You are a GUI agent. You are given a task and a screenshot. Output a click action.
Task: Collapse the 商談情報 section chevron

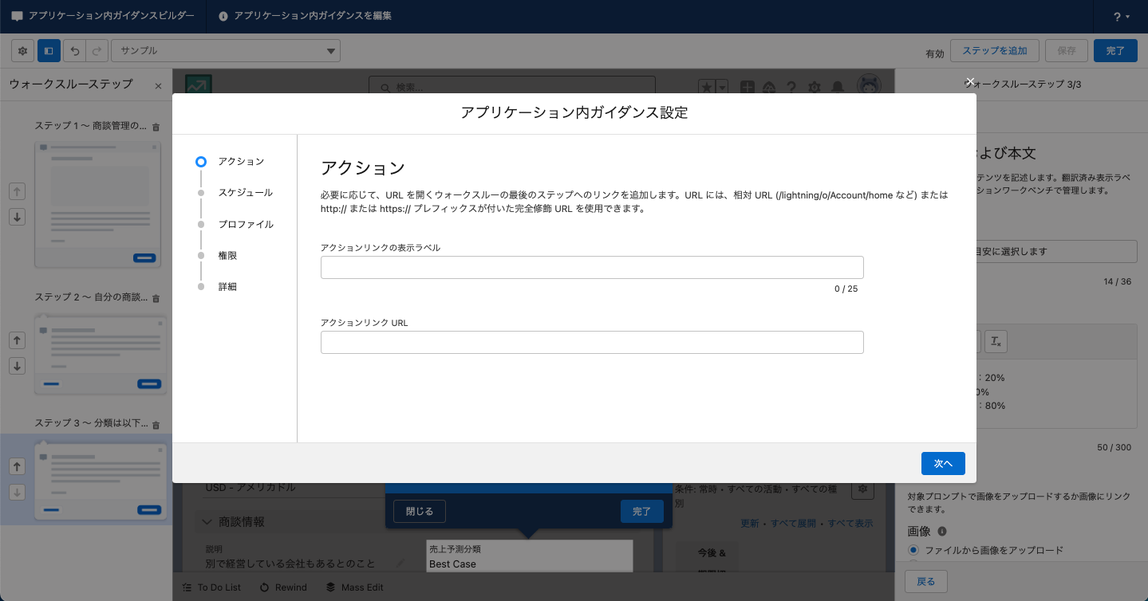point(206,522)
